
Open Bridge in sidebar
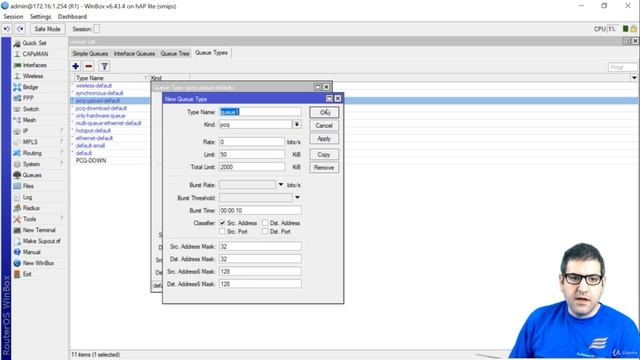click(x=30, y=87)
